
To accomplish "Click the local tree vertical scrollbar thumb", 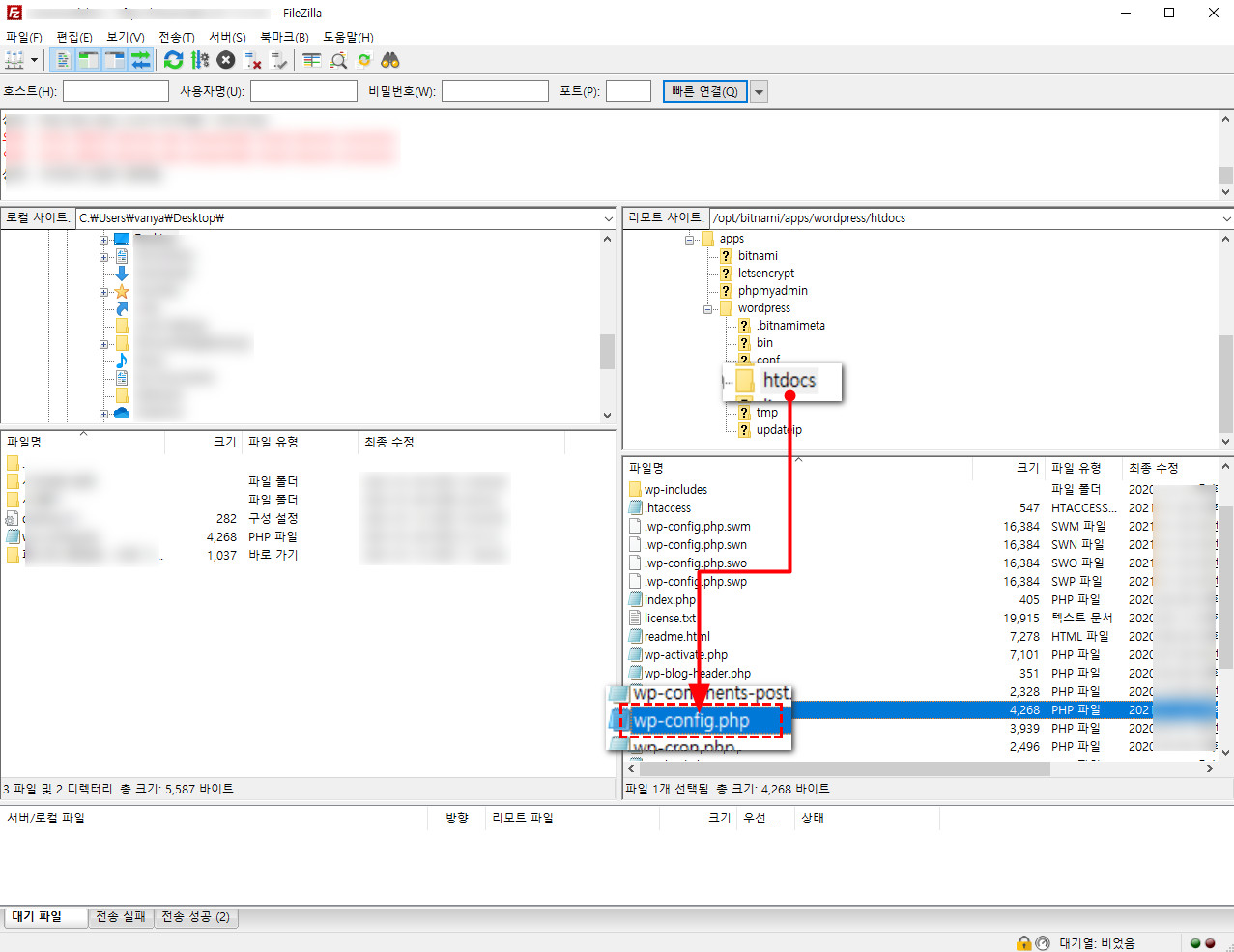I will click(607, 352).
